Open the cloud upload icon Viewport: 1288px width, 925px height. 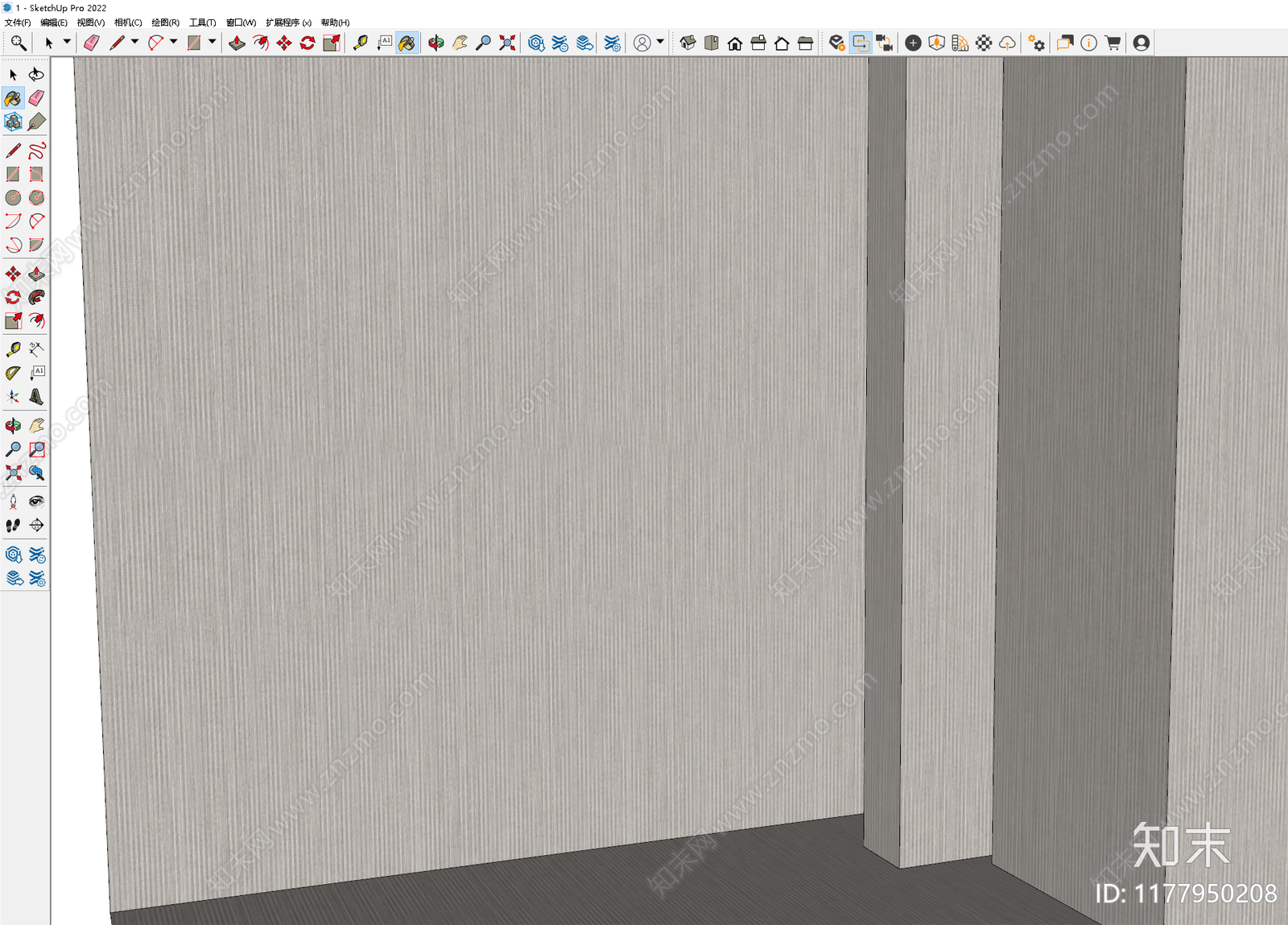(x=1007, y=43)
